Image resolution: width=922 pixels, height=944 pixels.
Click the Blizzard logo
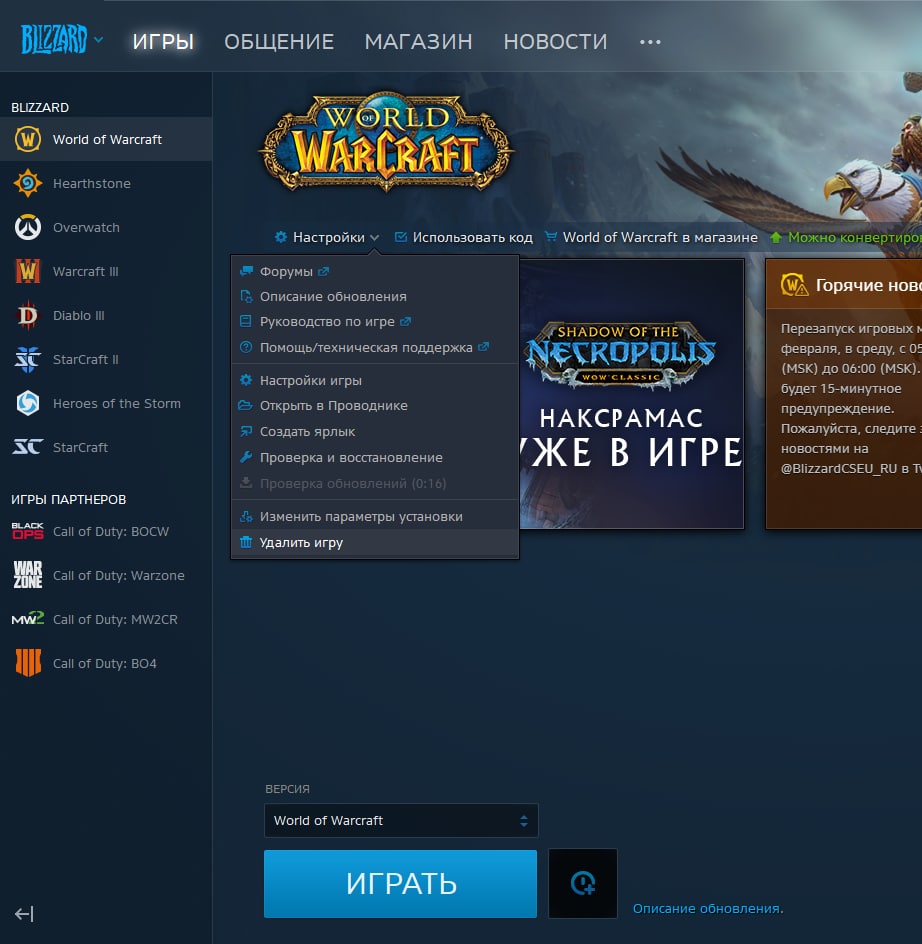pyautogui.click(x=54, y=40)
